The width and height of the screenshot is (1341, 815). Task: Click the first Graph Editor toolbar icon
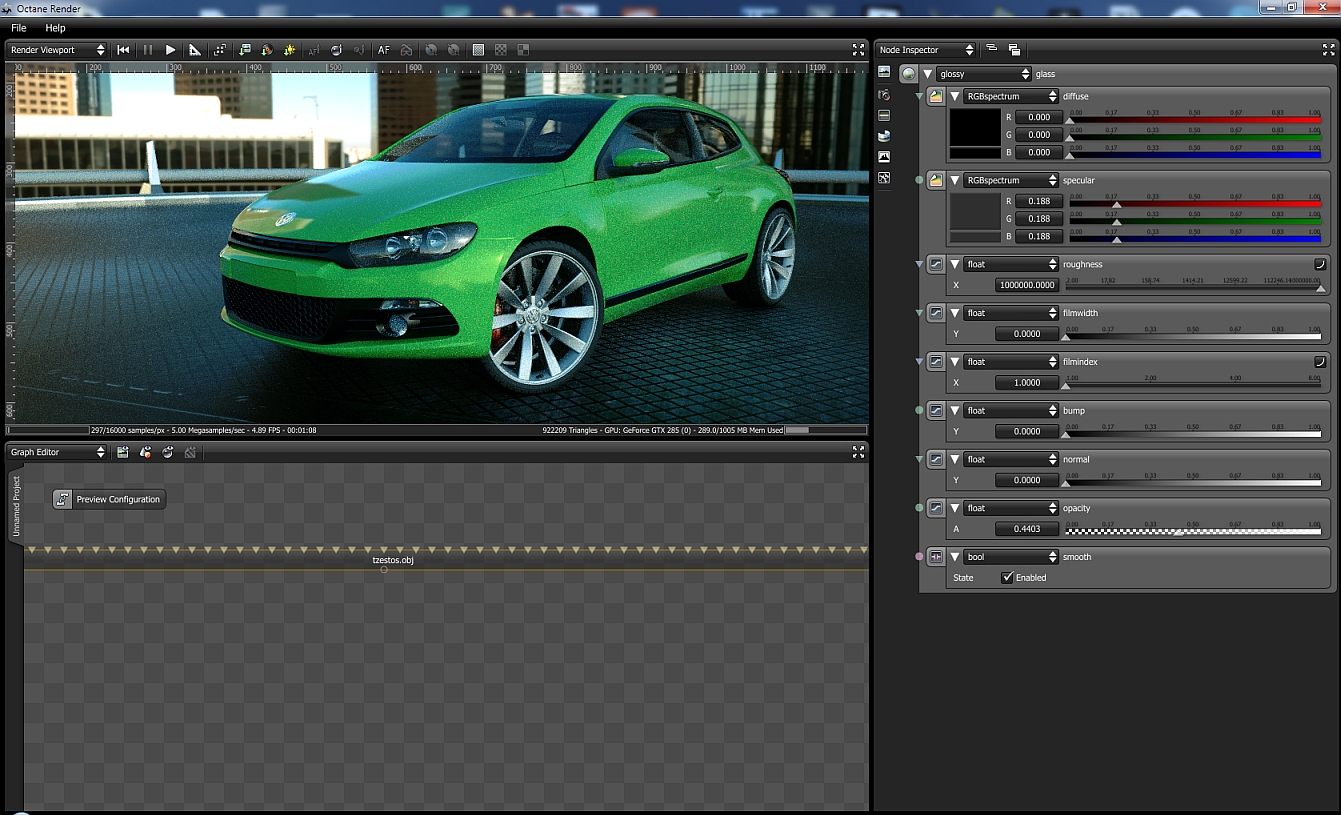pyautogui.click(x=122, y=452)
